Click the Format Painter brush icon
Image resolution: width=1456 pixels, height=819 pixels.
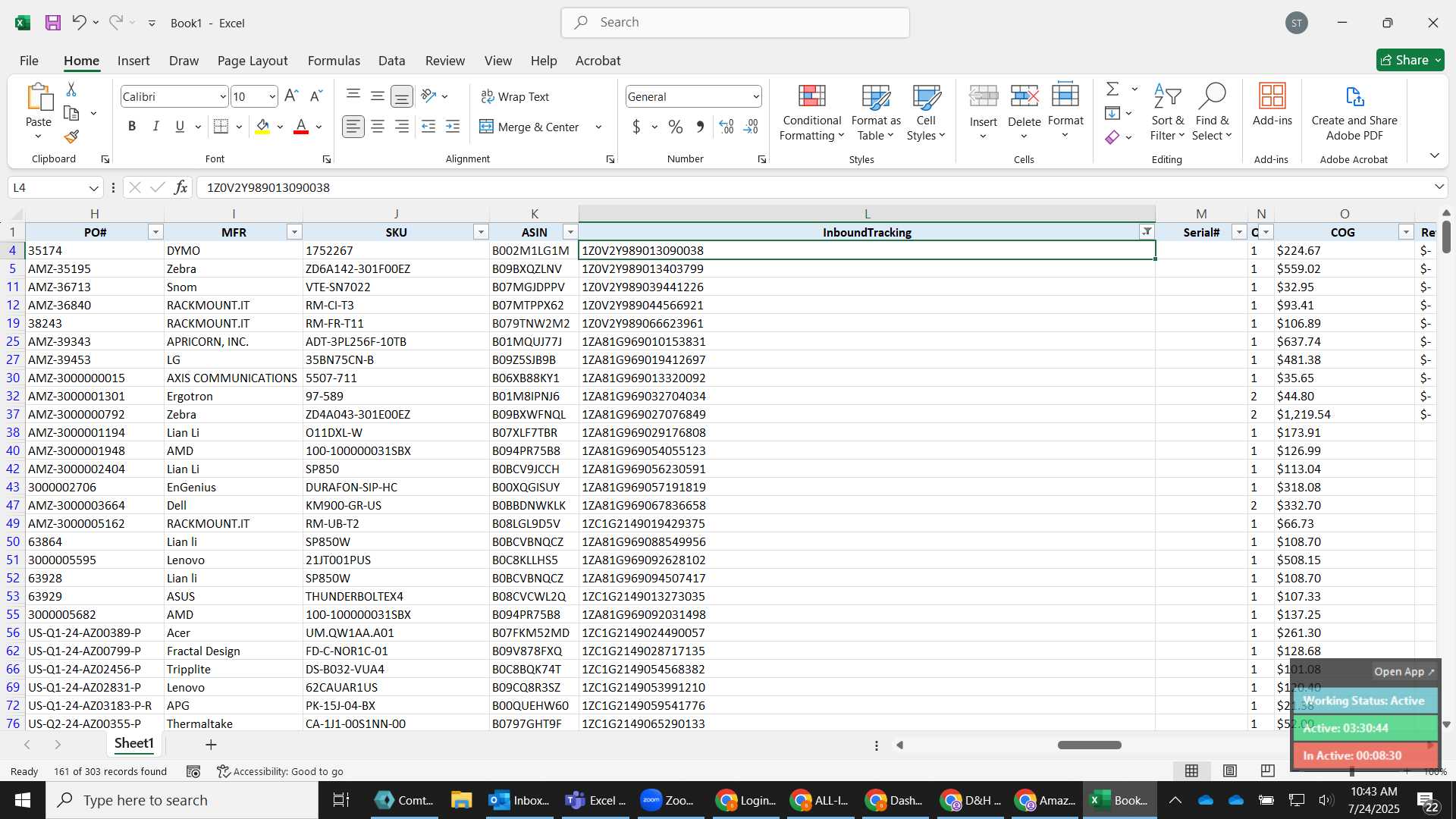tap(71, 136)
